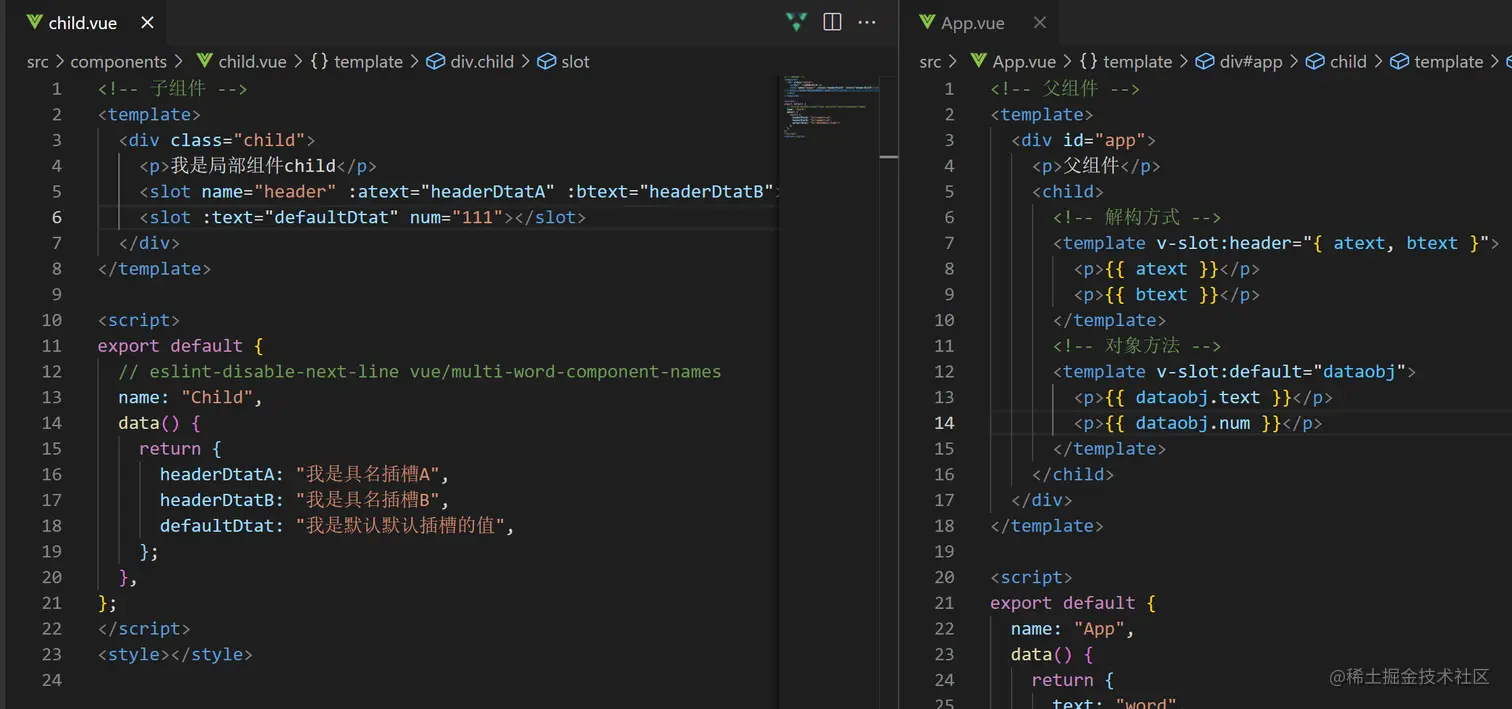Click the <!-- 解构方式 --> comment
Viewport: 1512px width, 709px height.
pos(1137,217)
